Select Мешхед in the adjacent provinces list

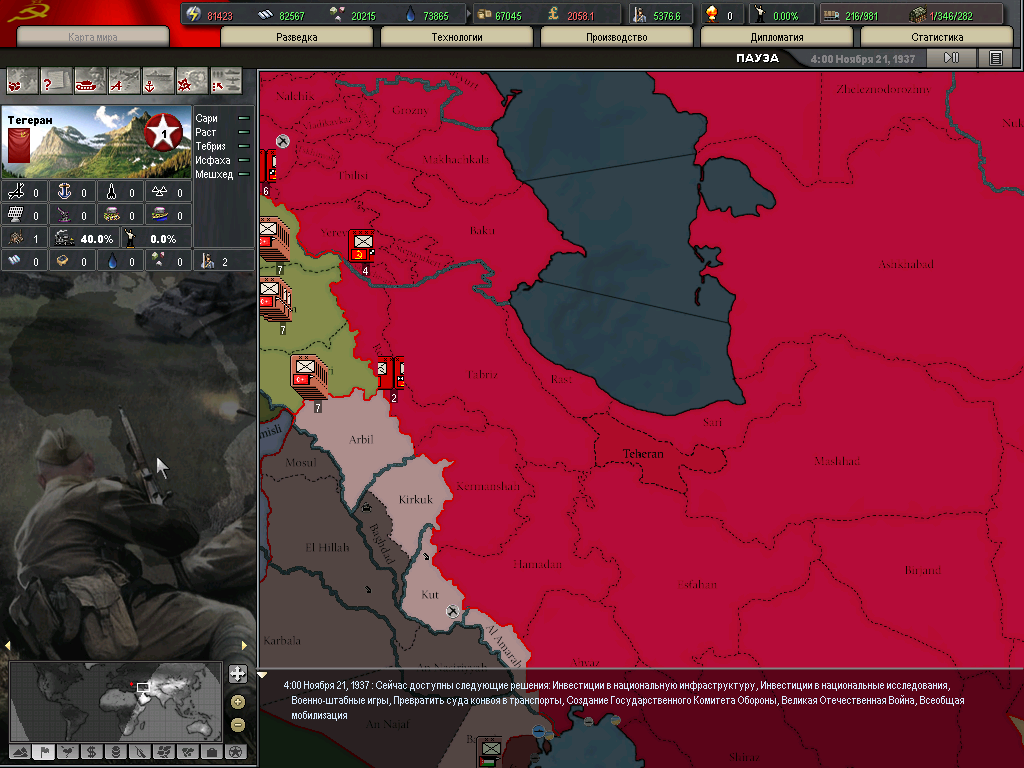(223, 174)
